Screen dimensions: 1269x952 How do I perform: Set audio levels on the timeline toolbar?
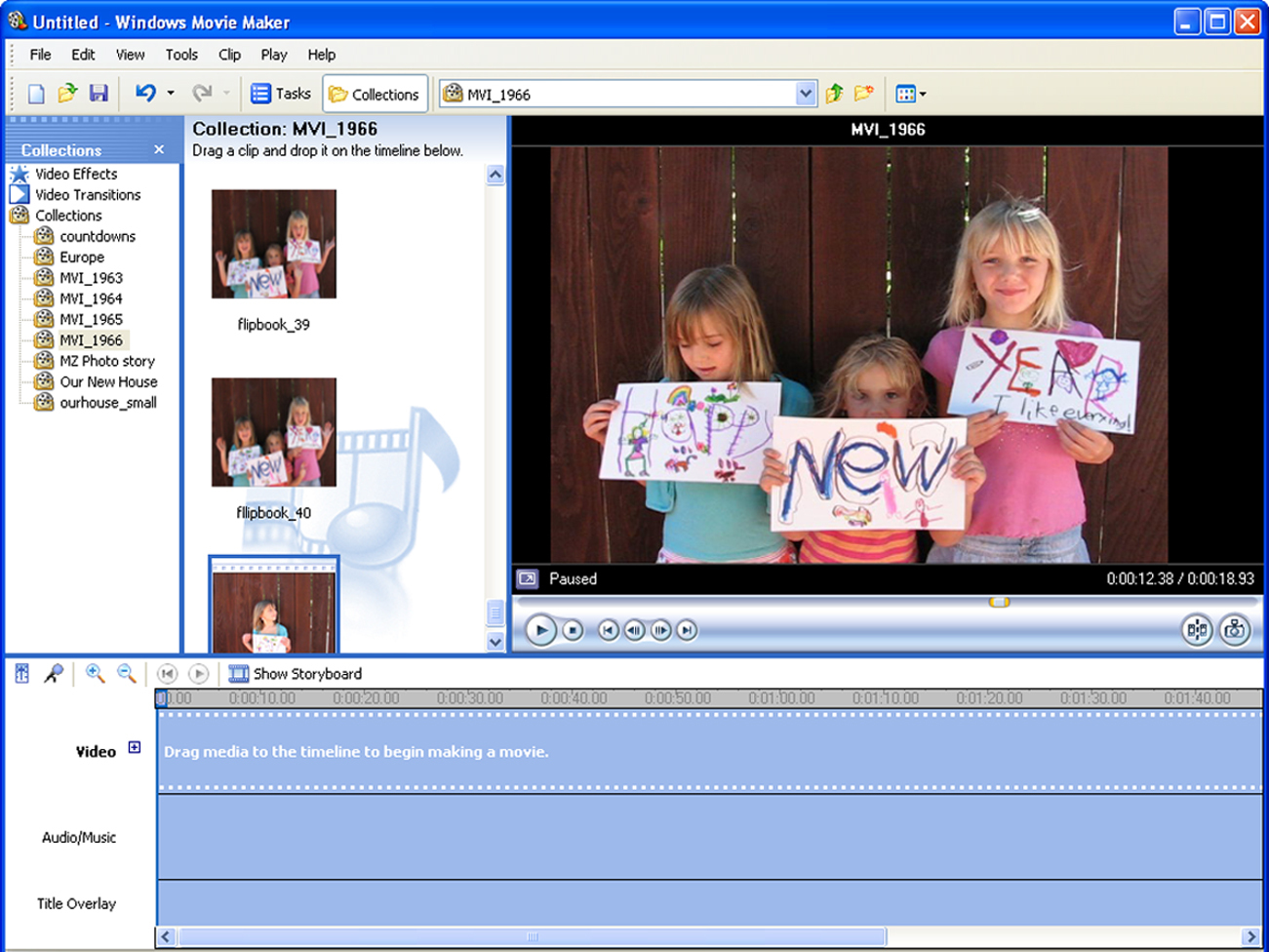click(21, 673)
